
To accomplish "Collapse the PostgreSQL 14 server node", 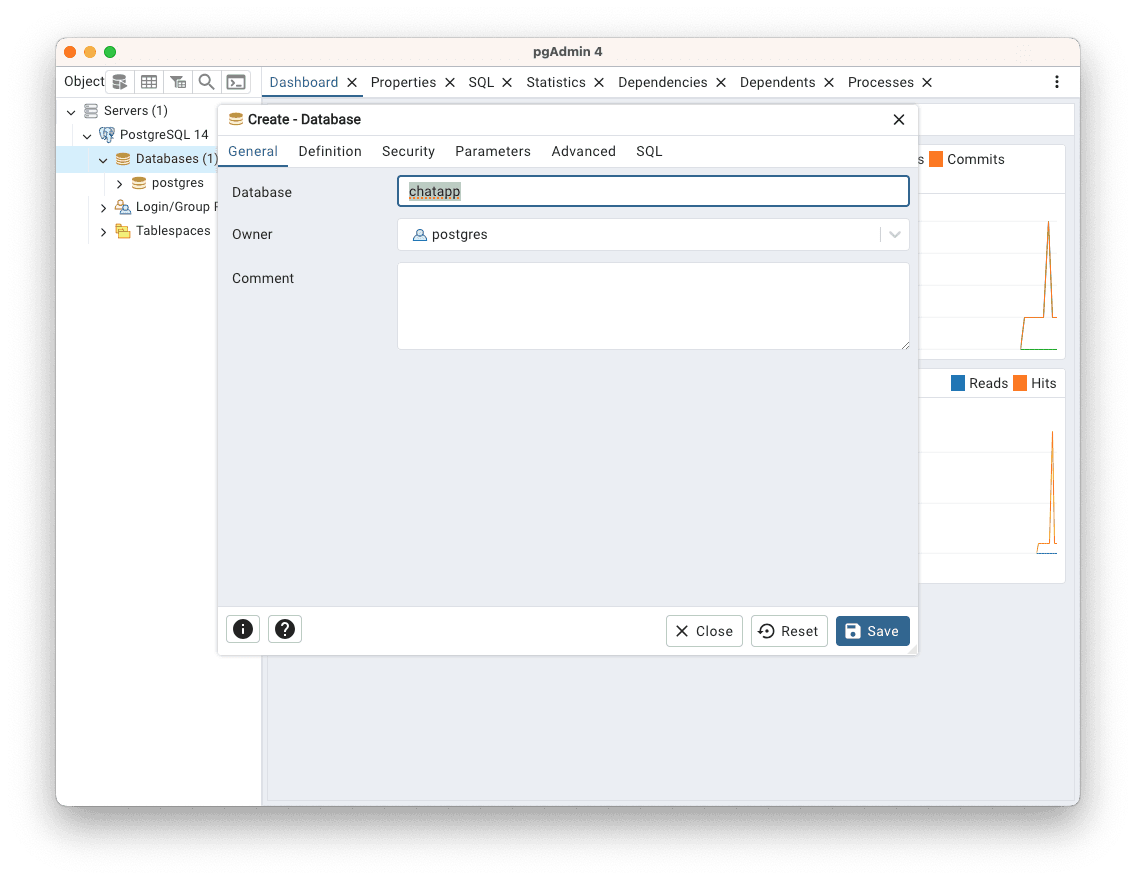I will [87, 135].
